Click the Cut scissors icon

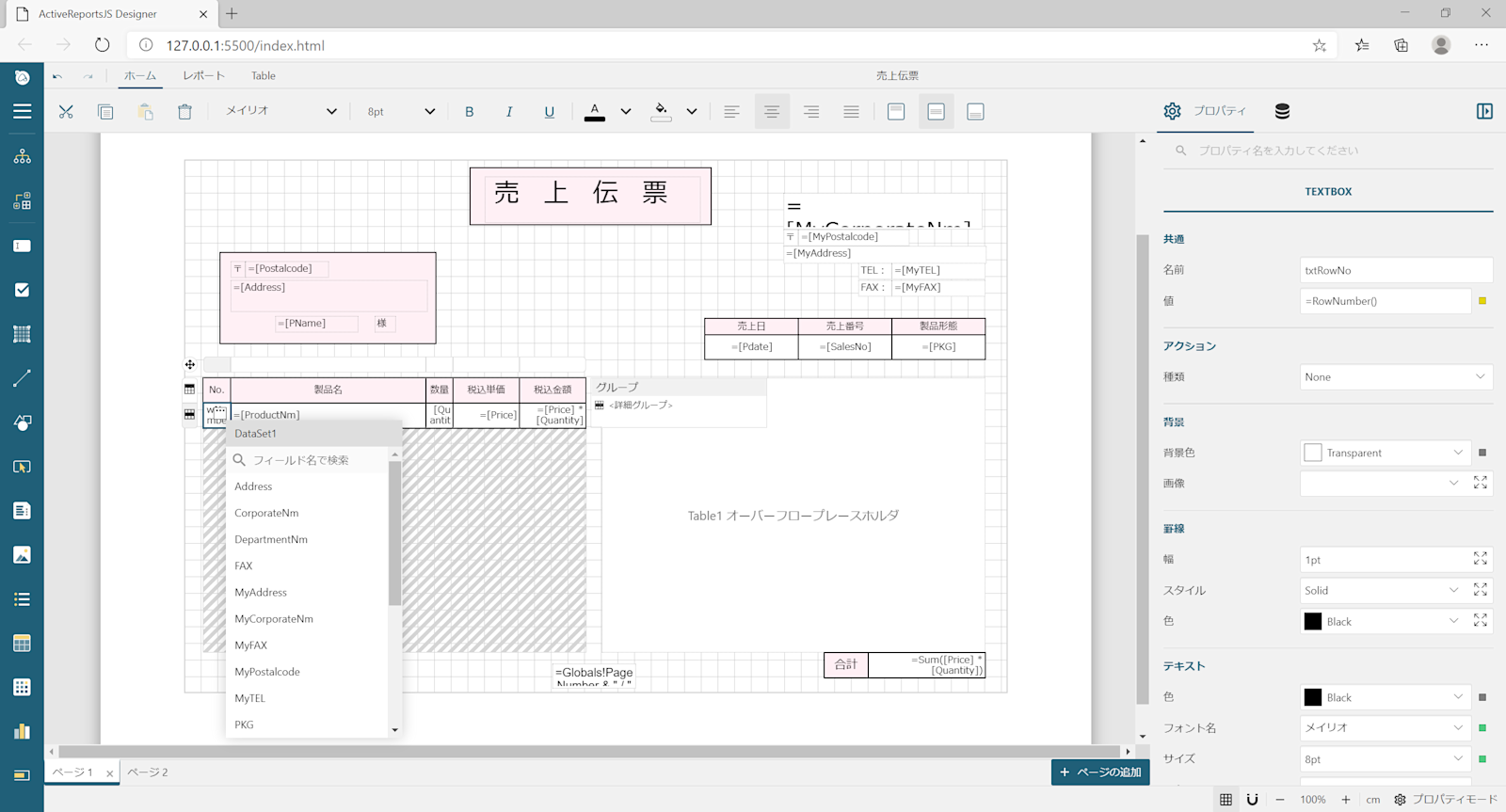(x=66, y=112)
